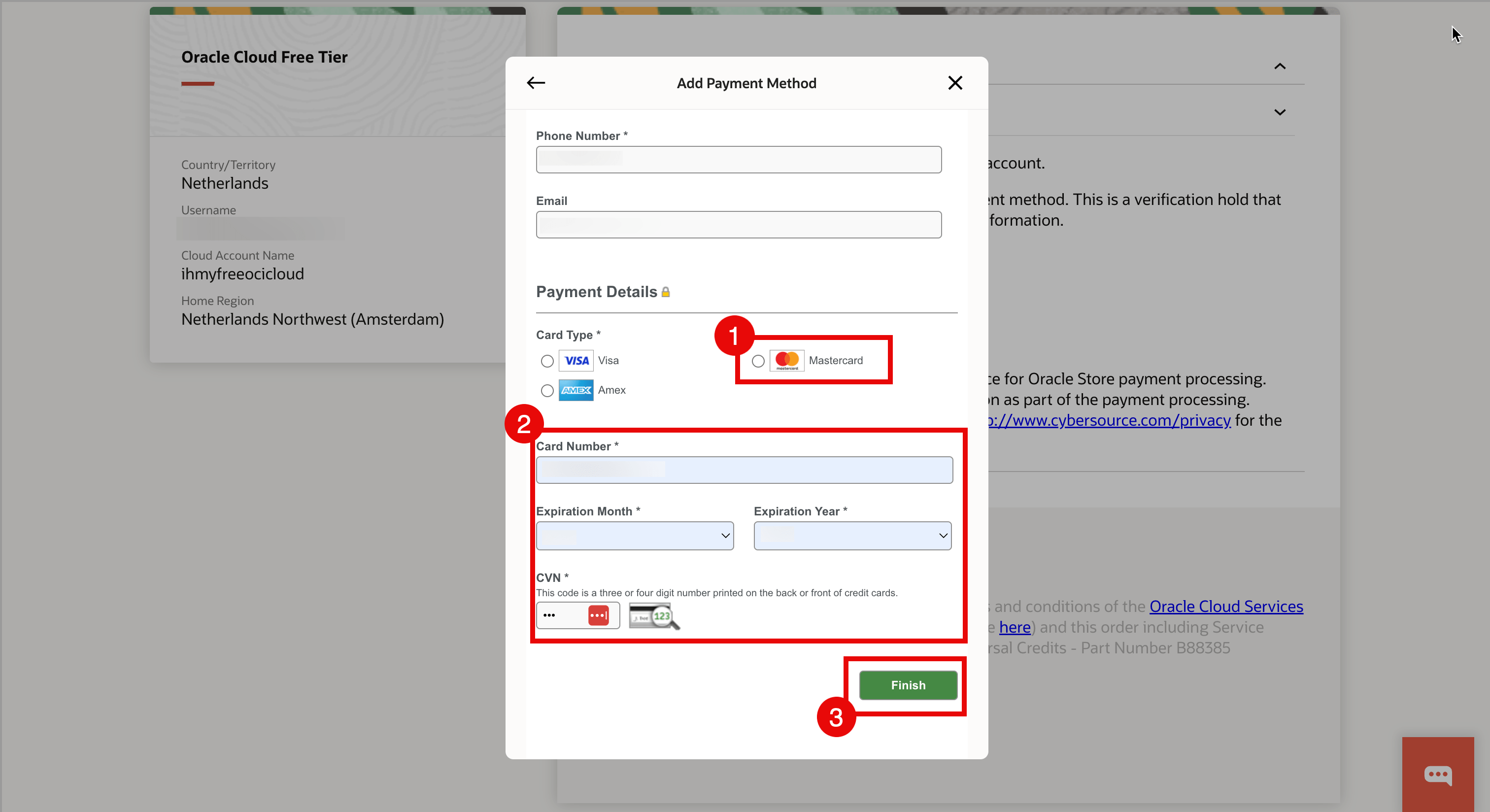Click the back arrow in payment dialog
This screenshot has height=812, width=1490.
point(536,83)
